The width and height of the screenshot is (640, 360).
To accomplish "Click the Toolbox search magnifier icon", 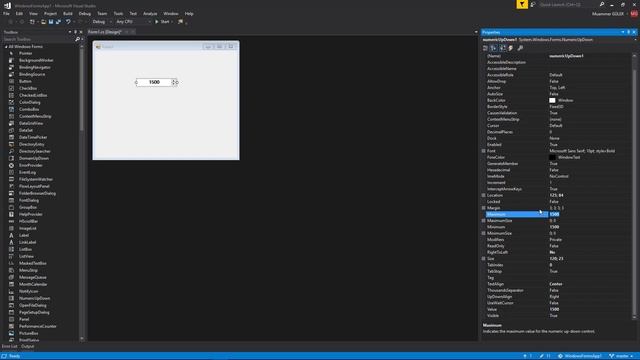I will pos(77,39).
